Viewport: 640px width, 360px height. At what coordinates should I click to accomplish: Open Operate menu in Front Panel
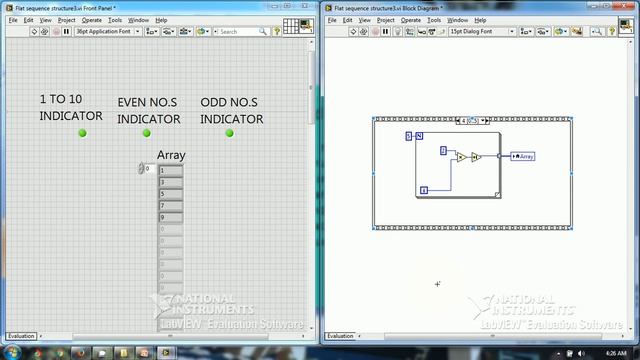(x=91, y=20)
